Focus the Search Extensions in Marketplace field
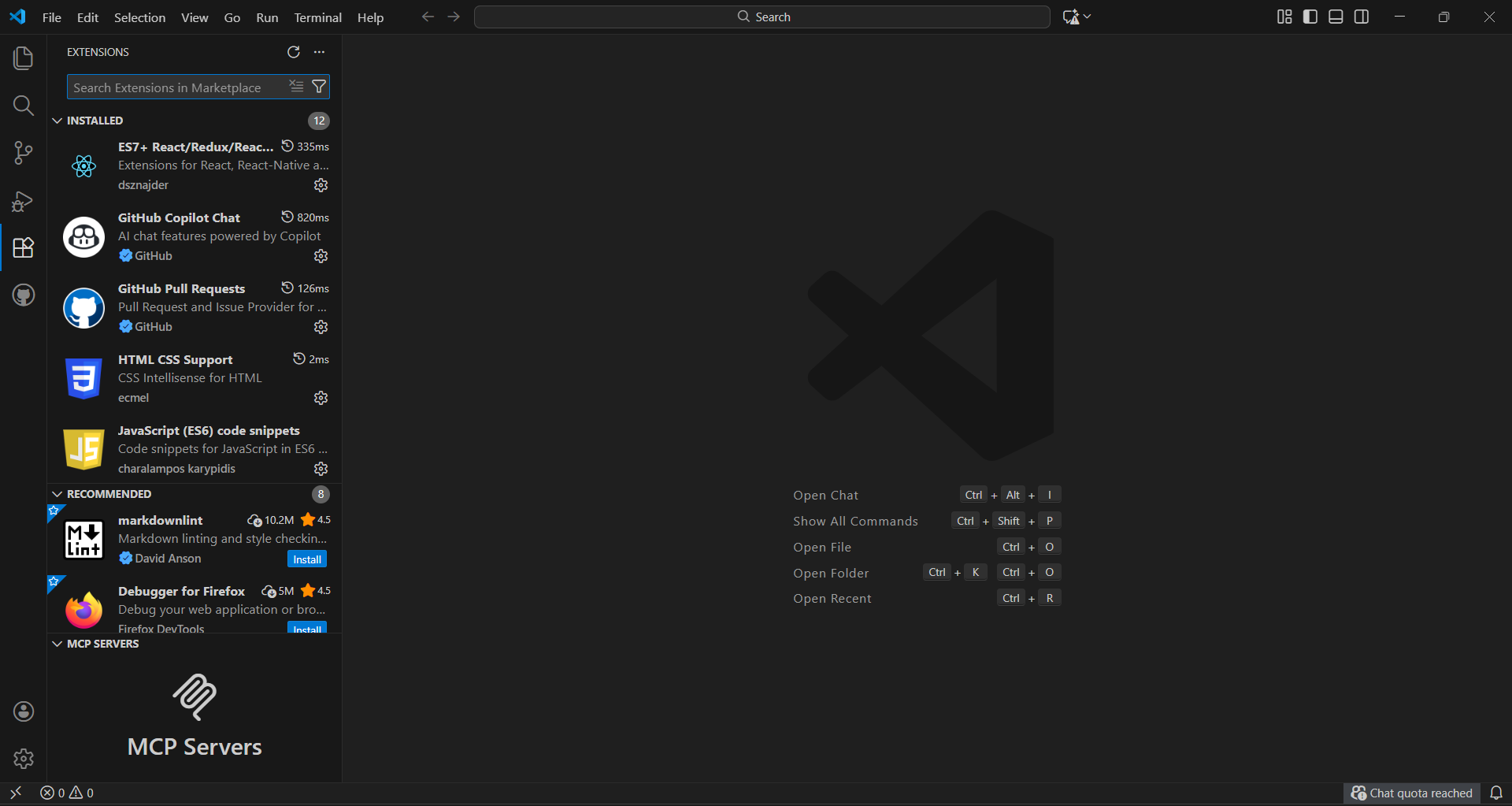The height and width of the screenshot is (806, 1512). tap(177, 87)
